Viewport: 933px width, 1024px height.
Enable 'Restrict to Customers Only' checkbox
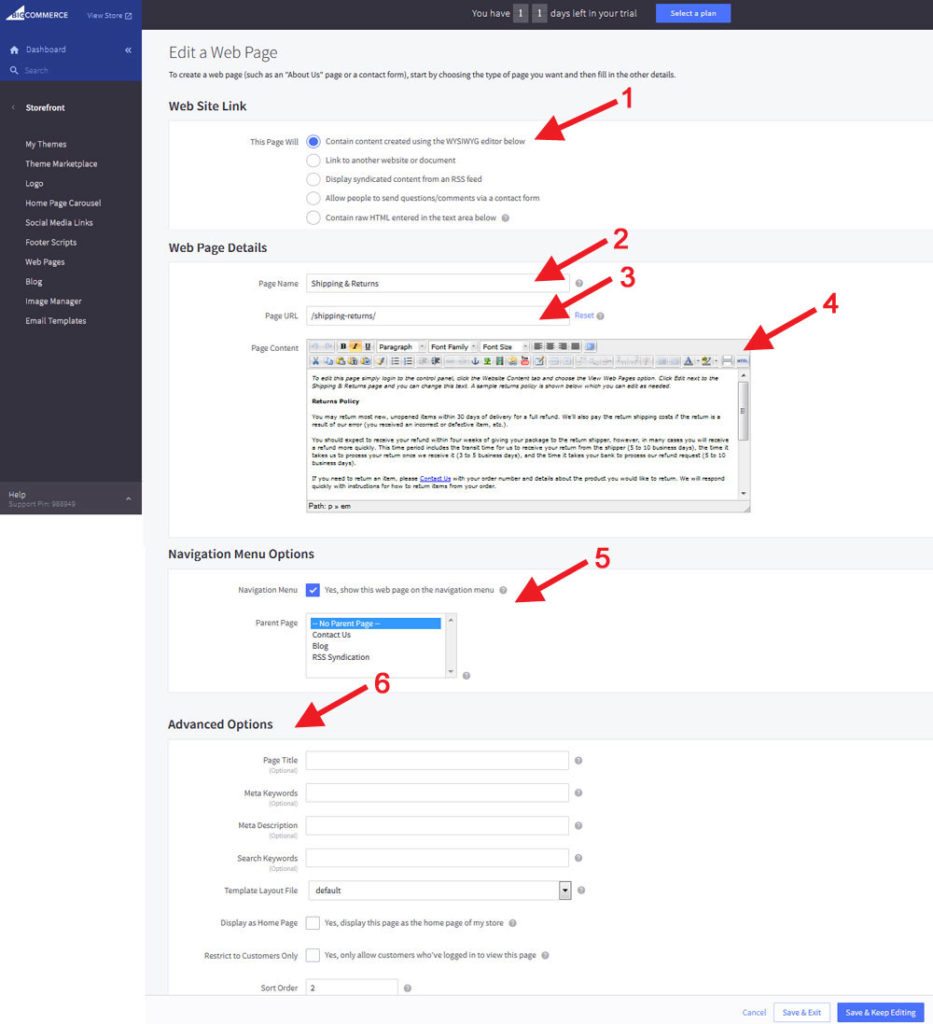[313, 955]
